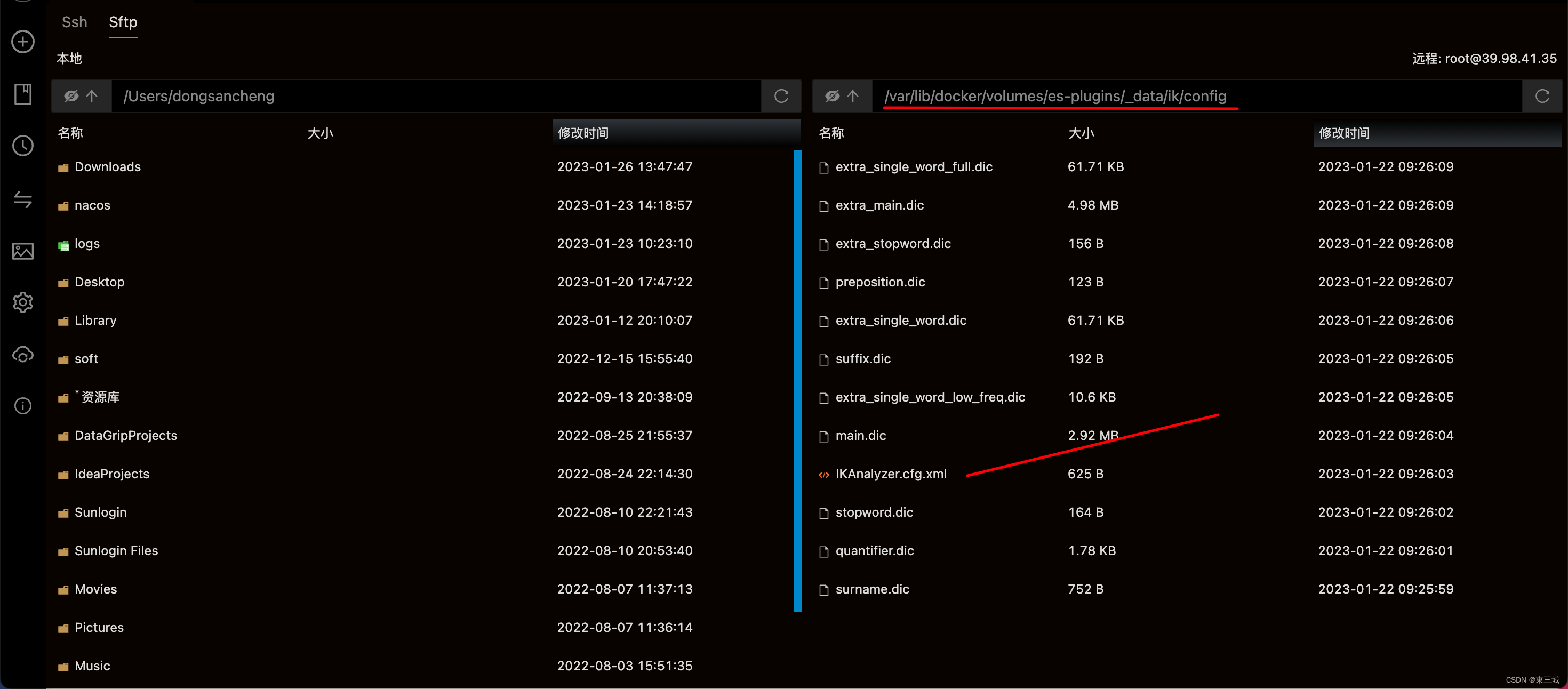Select suffix.dic file
Viewport: 1568px width, 689px height.
coord(862,358)
